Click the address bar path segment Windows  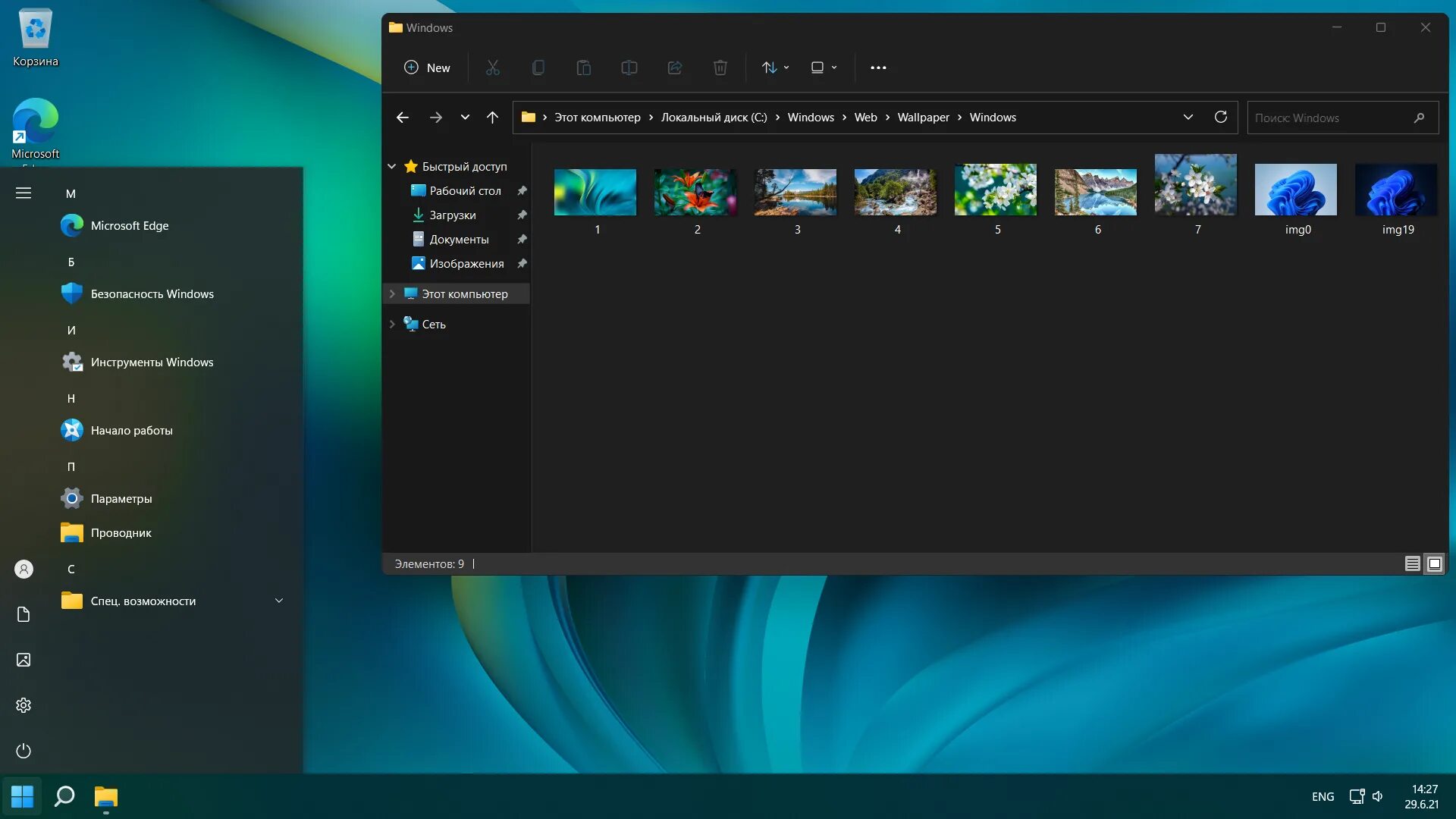(x=993, y=117)
